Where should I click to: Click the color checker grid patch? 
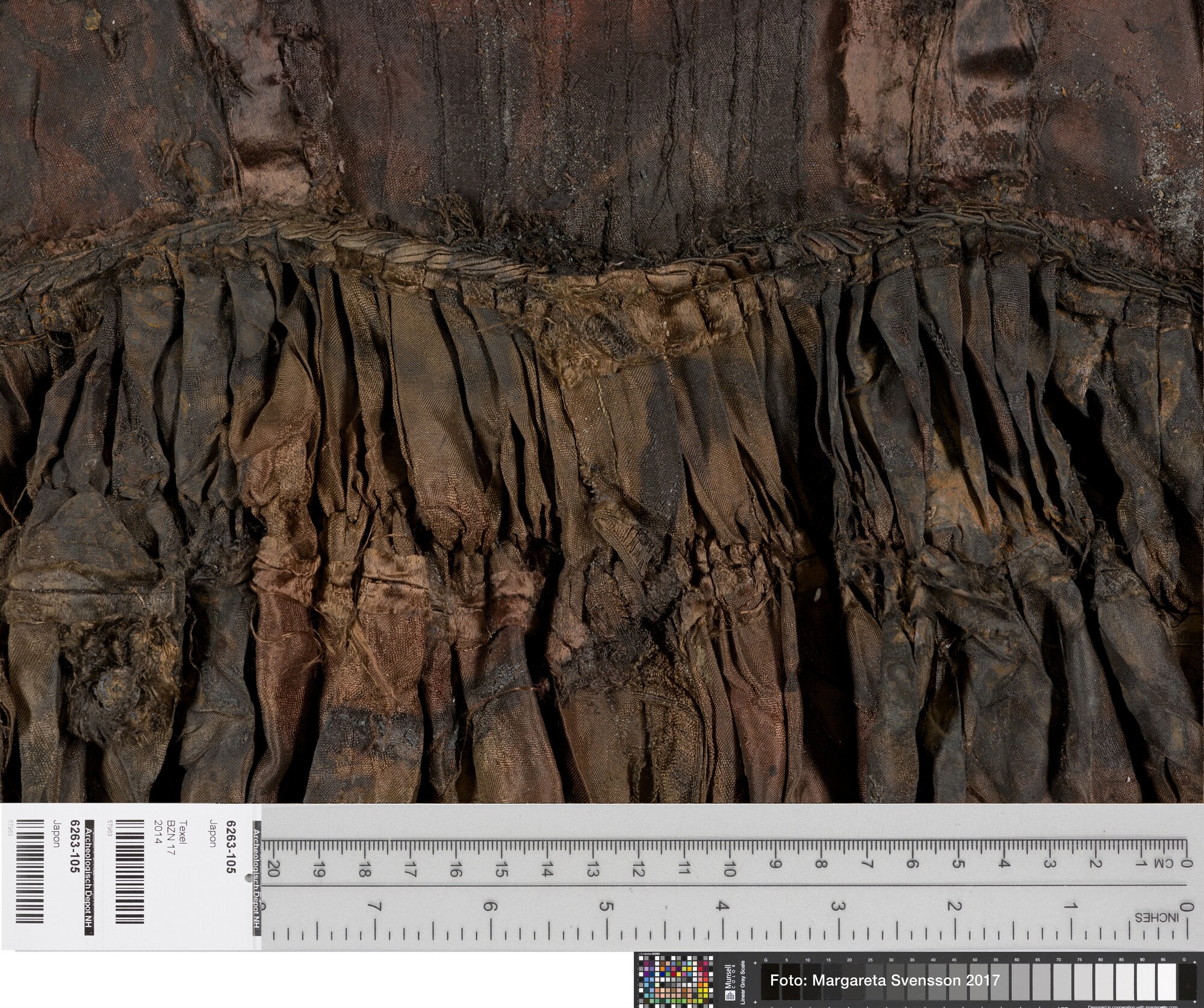[675, 981]
